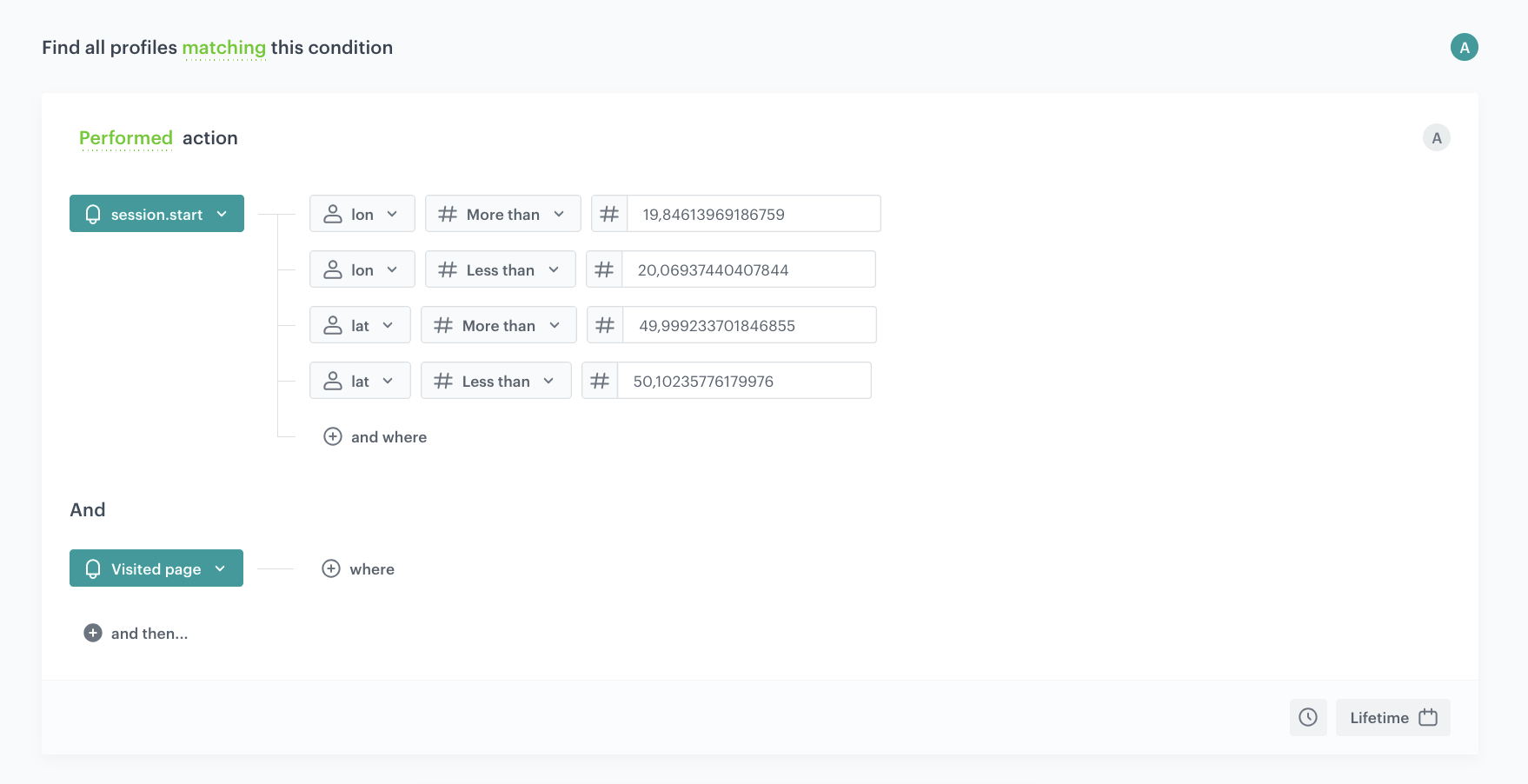The image size is (1528, 784).
Task: Open the session.start event dropdown
Action: coord(156,214)
